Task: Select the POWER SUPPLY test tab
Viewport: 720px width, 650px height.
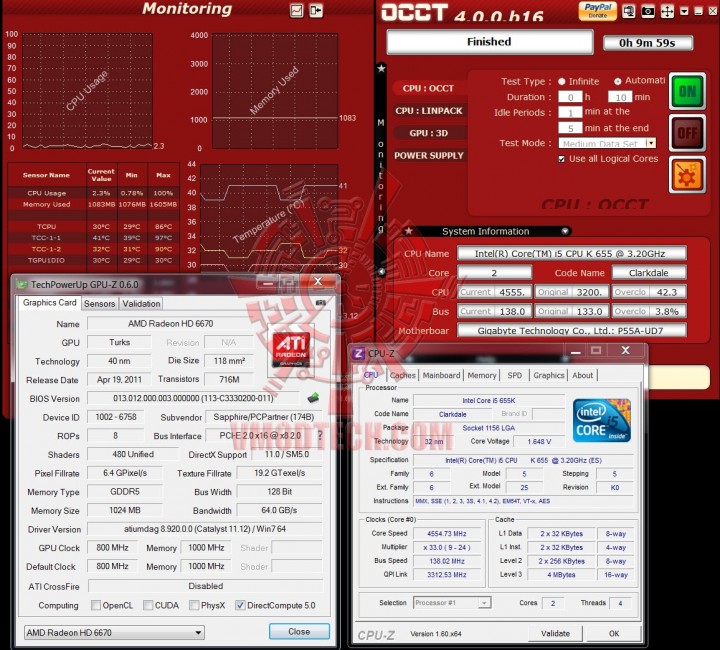Action: [x=428, y=156]
